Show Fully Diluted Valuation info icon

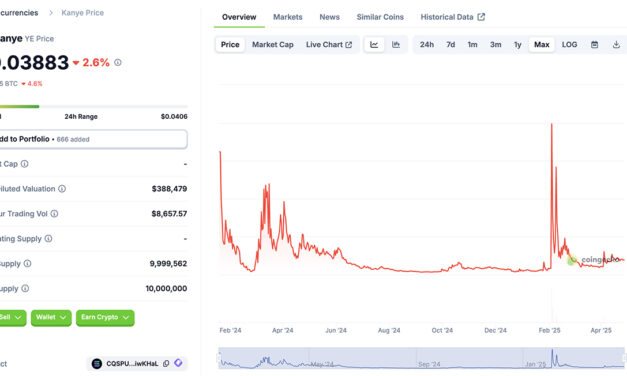click(62, 189)
